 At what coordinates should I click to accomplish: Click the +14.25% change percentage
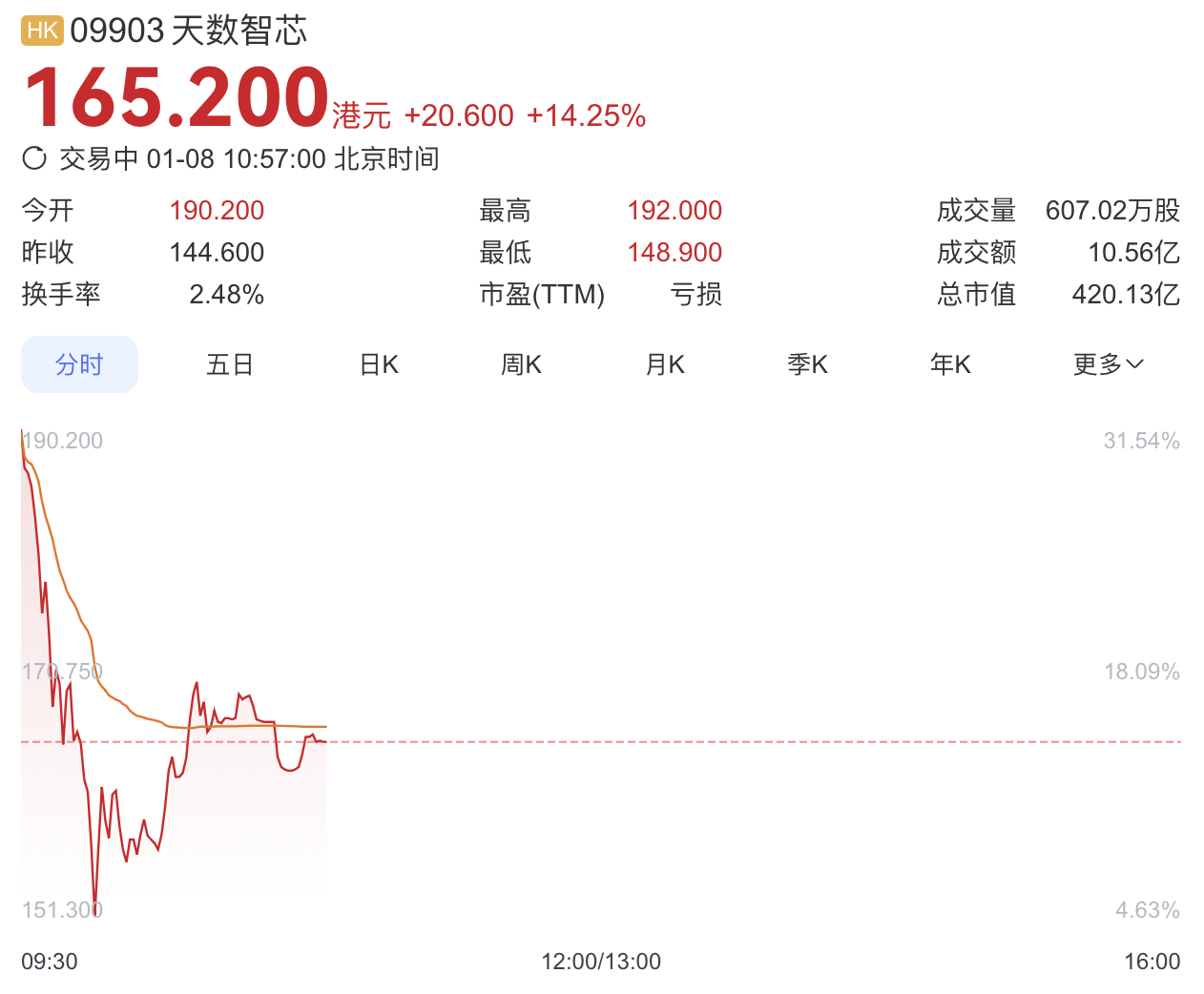click(x=586, y=115)
